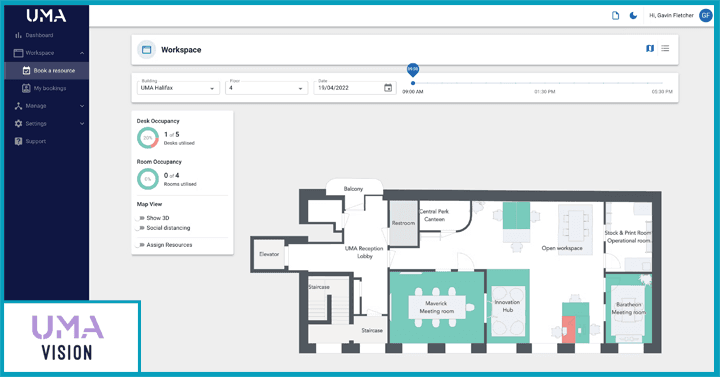Image resolution: width=720 pixels, height=377 pixels.
Task: Open the Building dropdown UMA Halifax
Action: click(178, 88)
